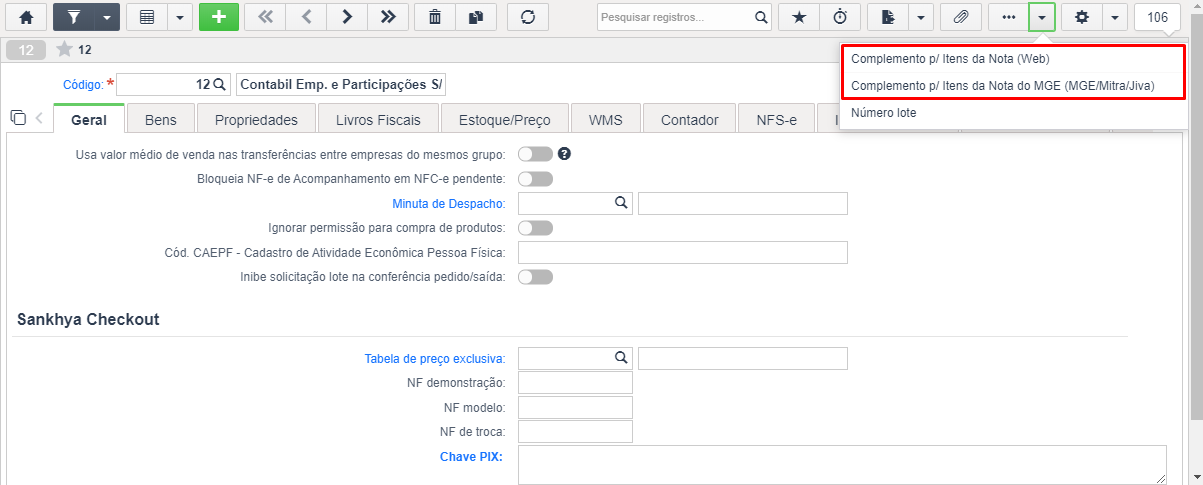Viewport: 1203px width, 485px height.
Task: Jump to last record double-right arrows
Action: click(388, 17)
